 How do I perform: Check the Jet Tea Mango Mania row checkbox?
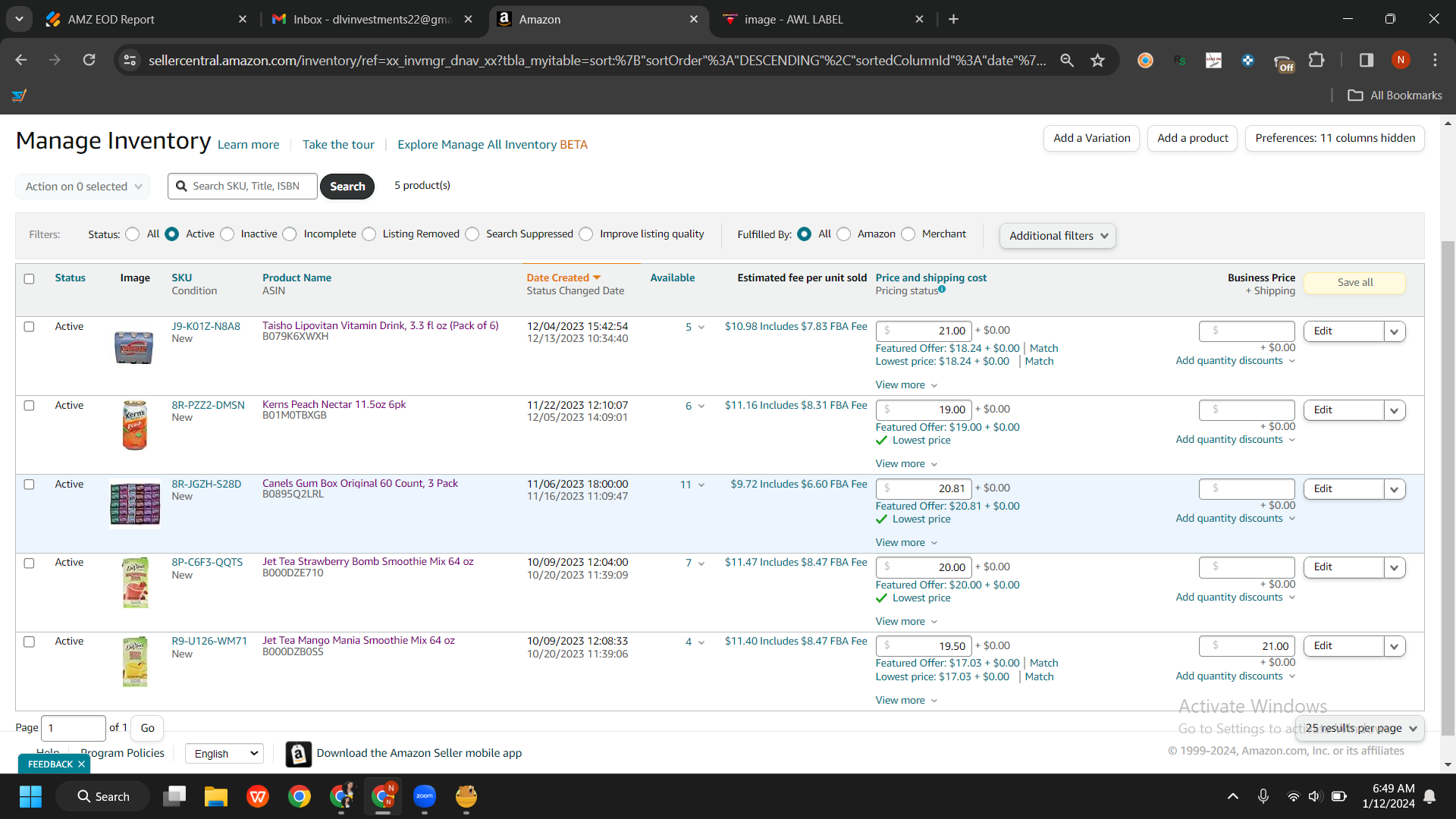pos(29,642)
